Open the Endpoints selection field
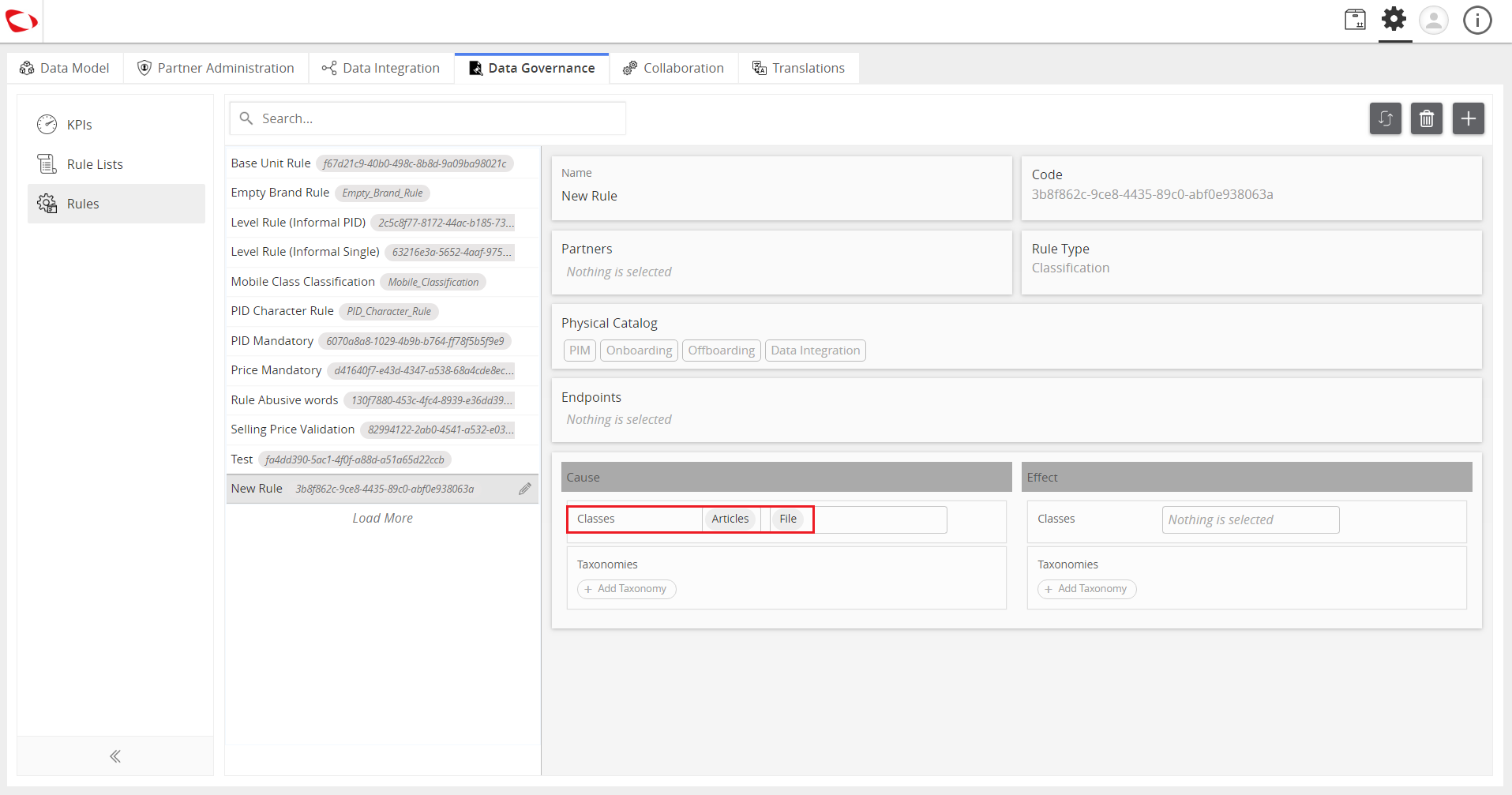Screen dimensions: 1512x795 point(1016,410)
